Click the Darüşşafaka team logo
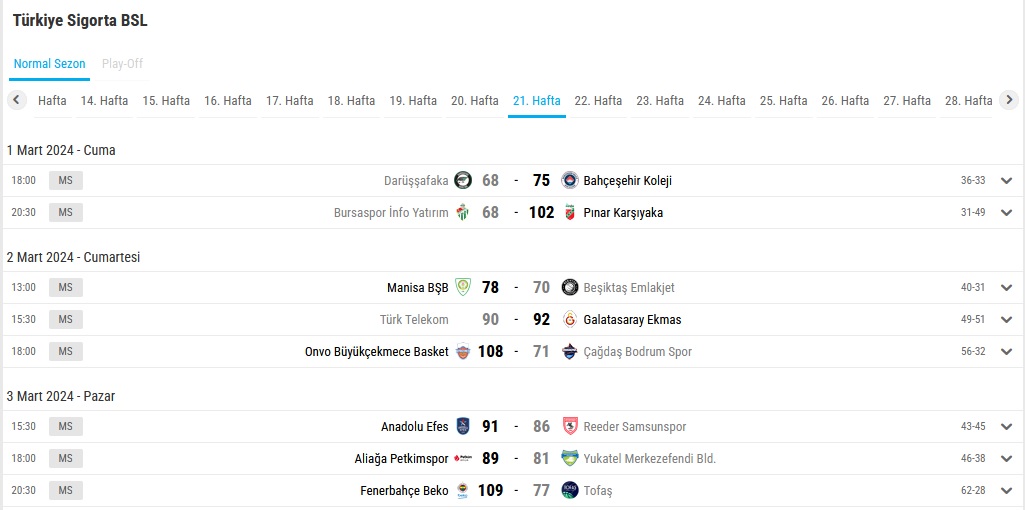Viewport: 1025px width, 510px height. [463, 180]
